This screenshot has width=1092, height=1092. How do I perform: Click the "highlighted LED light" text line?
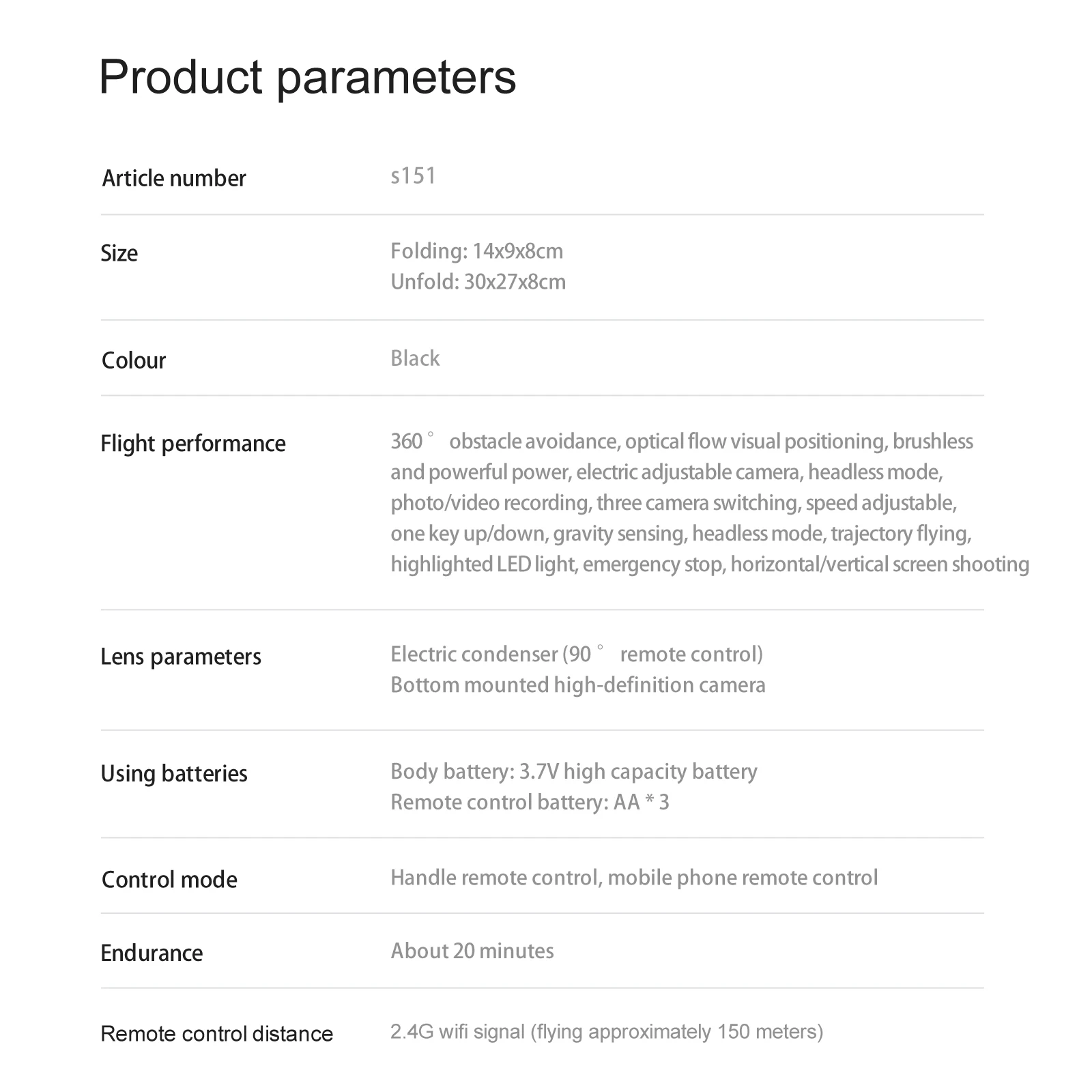[485, 564]
